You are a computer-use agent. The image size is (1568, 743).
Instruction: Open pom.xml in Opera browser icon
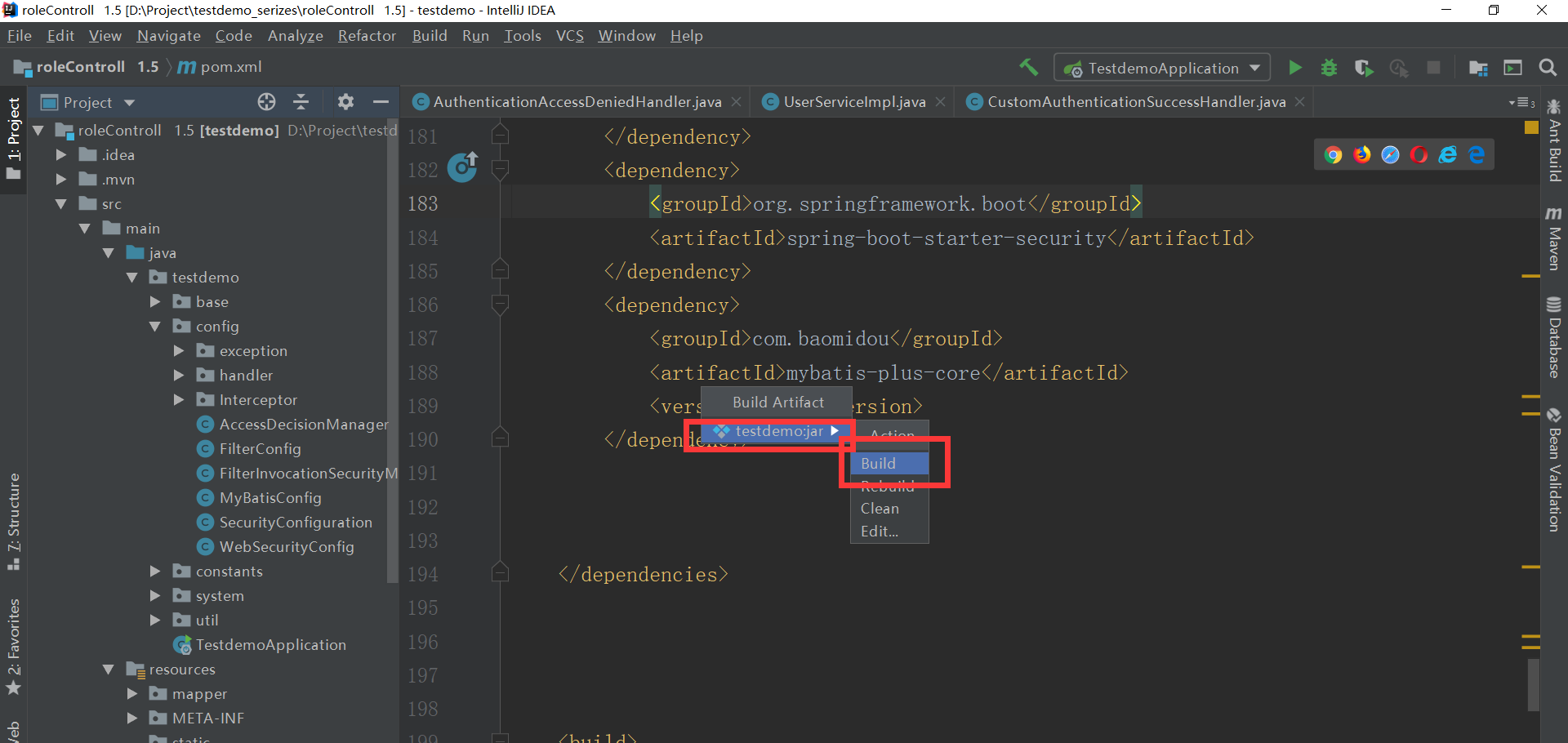point(1419,154)
